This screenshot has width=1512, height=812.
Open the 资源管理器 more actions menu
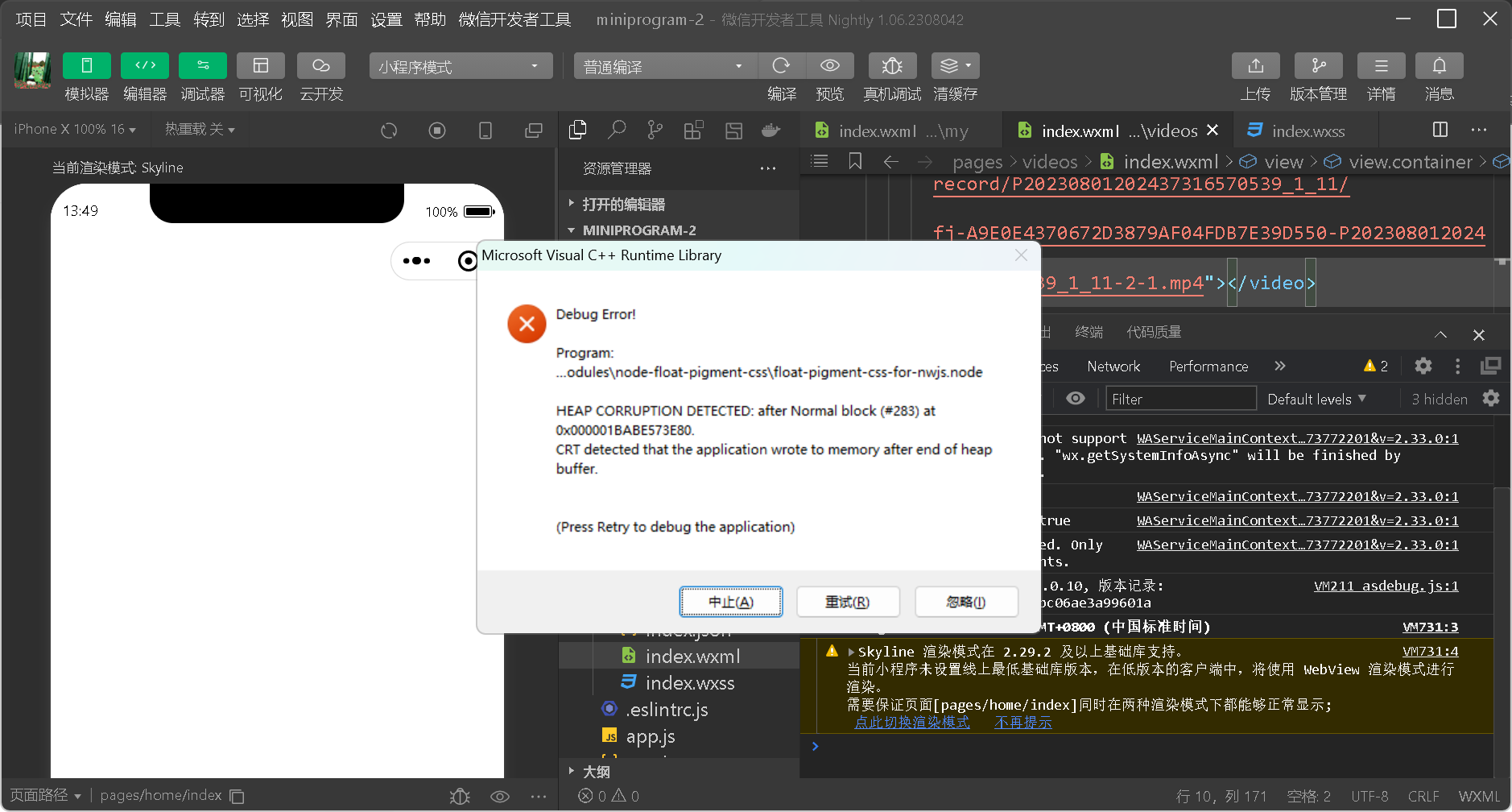pyautogui.click(x=768, y=168)
